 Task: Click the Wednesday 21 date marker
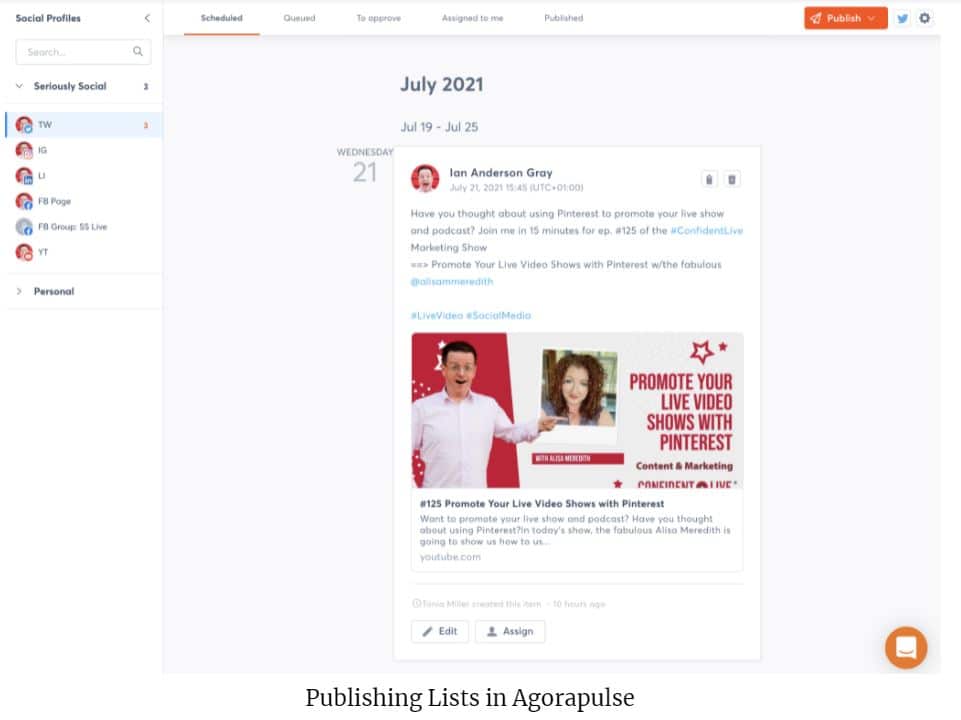pyautogui.click(x=365, y=165)
